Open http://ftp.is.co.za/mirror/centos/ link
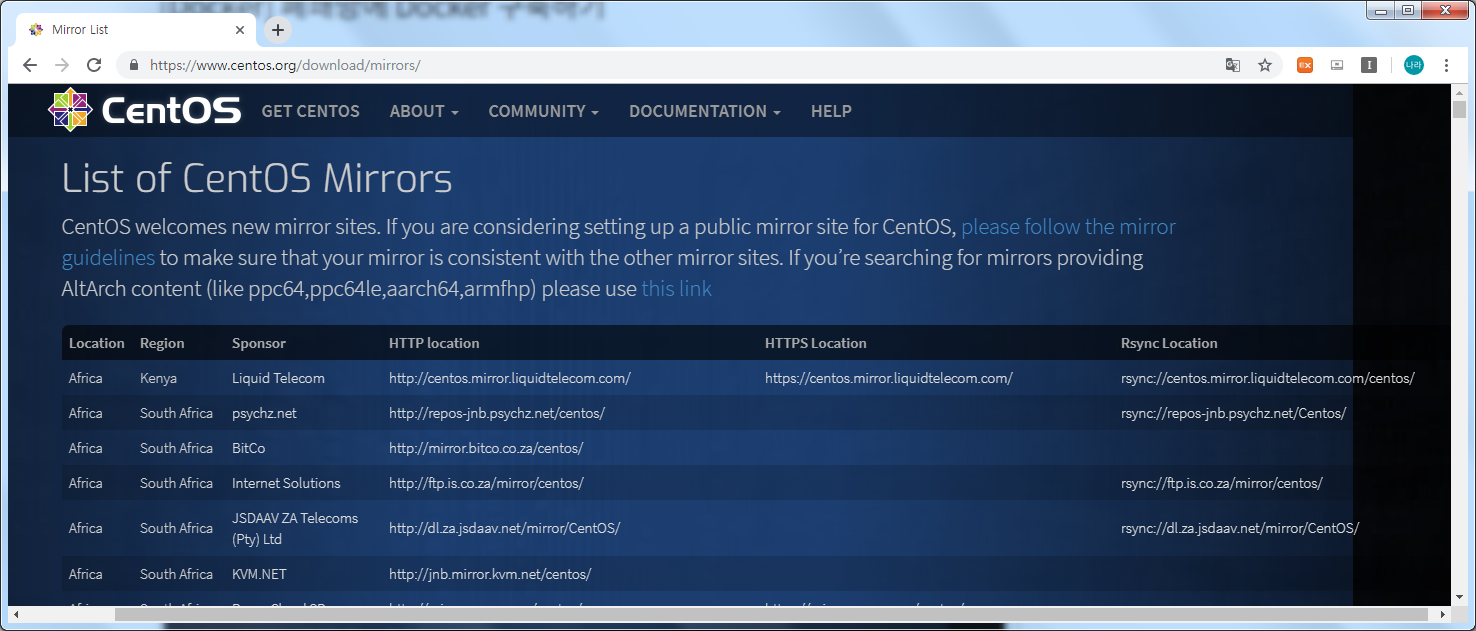The width and height of the screenshot is (1476, 631). tap(486, 483)
